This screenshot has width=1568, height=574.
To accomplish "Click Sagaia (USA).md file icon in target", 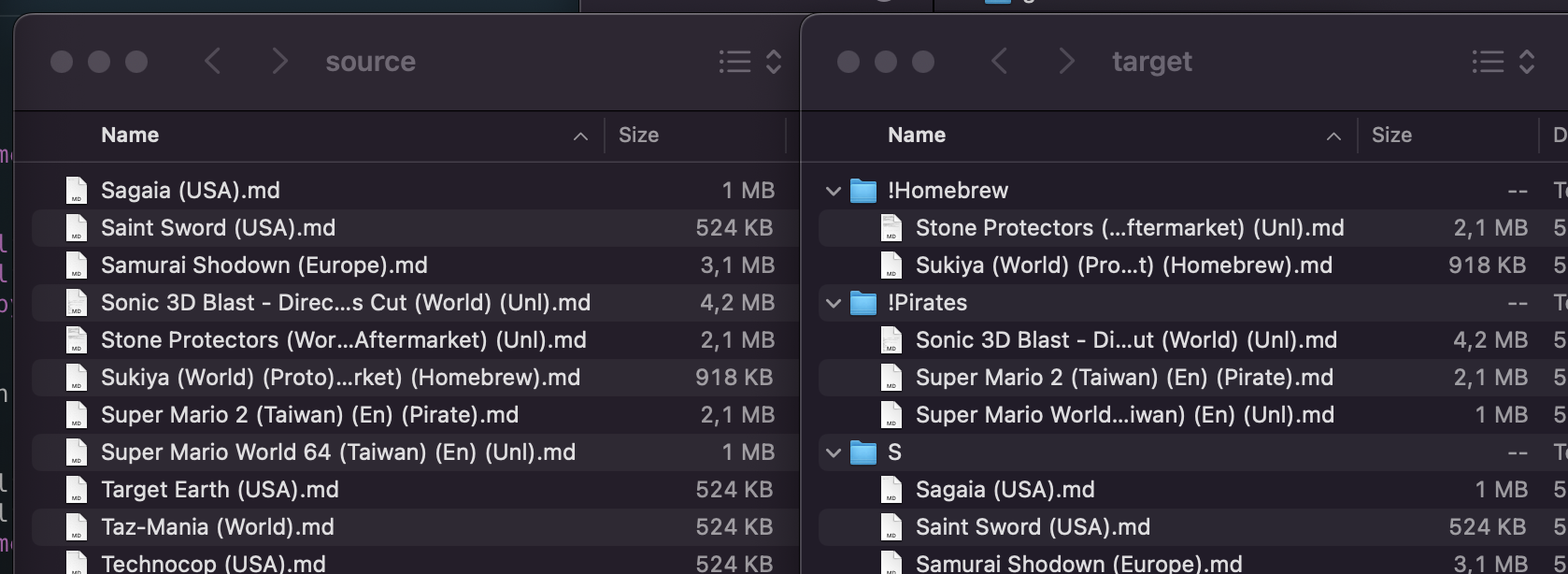I will (891, 490).
